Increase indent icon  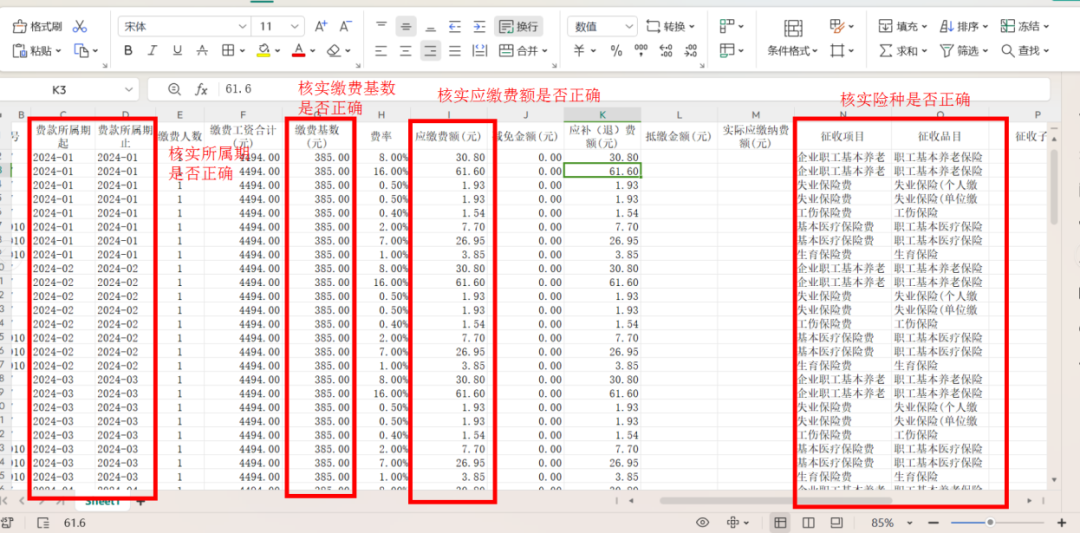(x=479, y=27)
